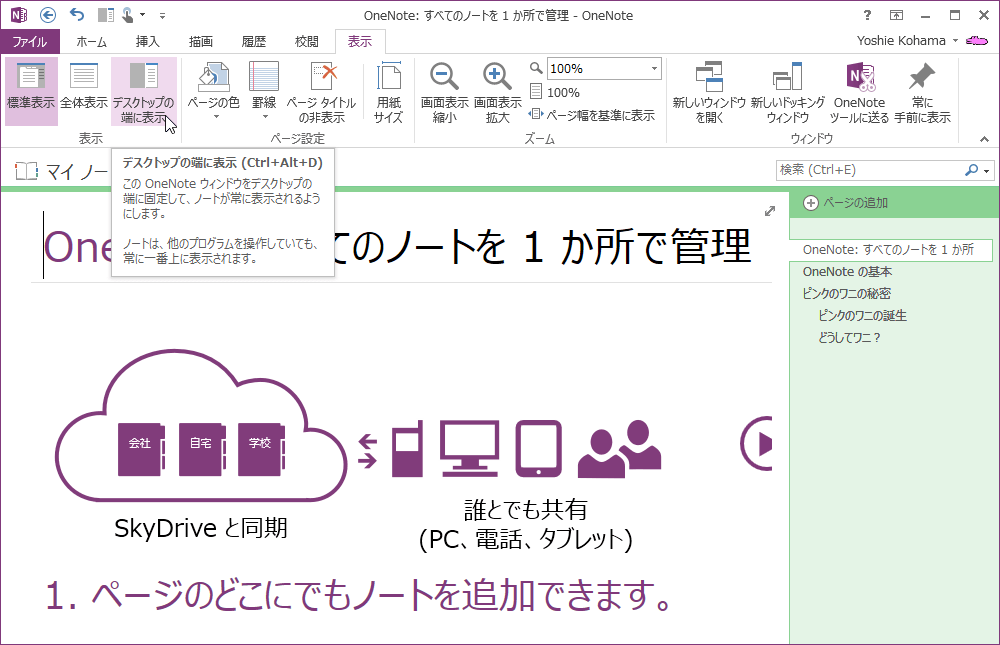
Task: Switch to the 校閲 tab
Action: 306,41
